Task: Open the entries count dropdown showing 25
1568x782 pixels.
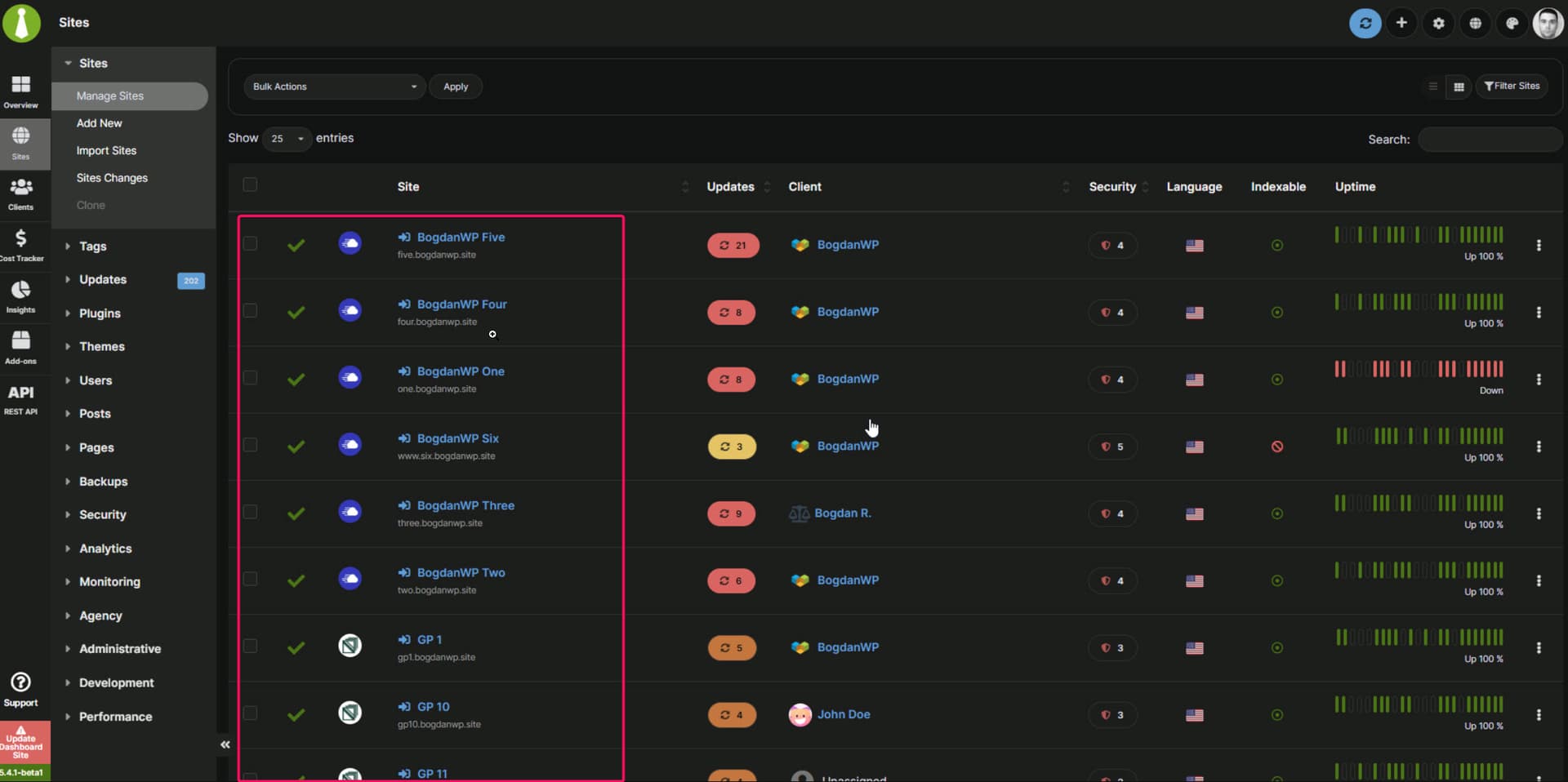Action: tap(287, 139)
